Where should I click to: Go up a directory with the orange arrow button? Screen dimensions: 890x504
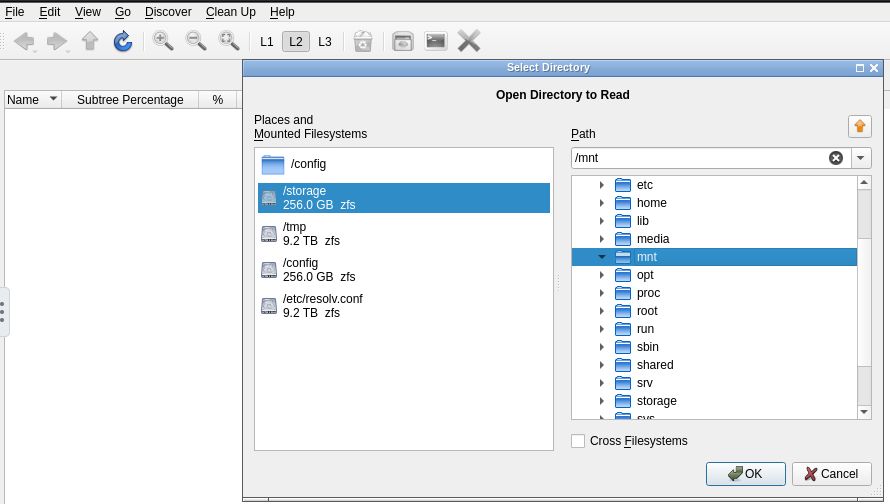[860, 126]
